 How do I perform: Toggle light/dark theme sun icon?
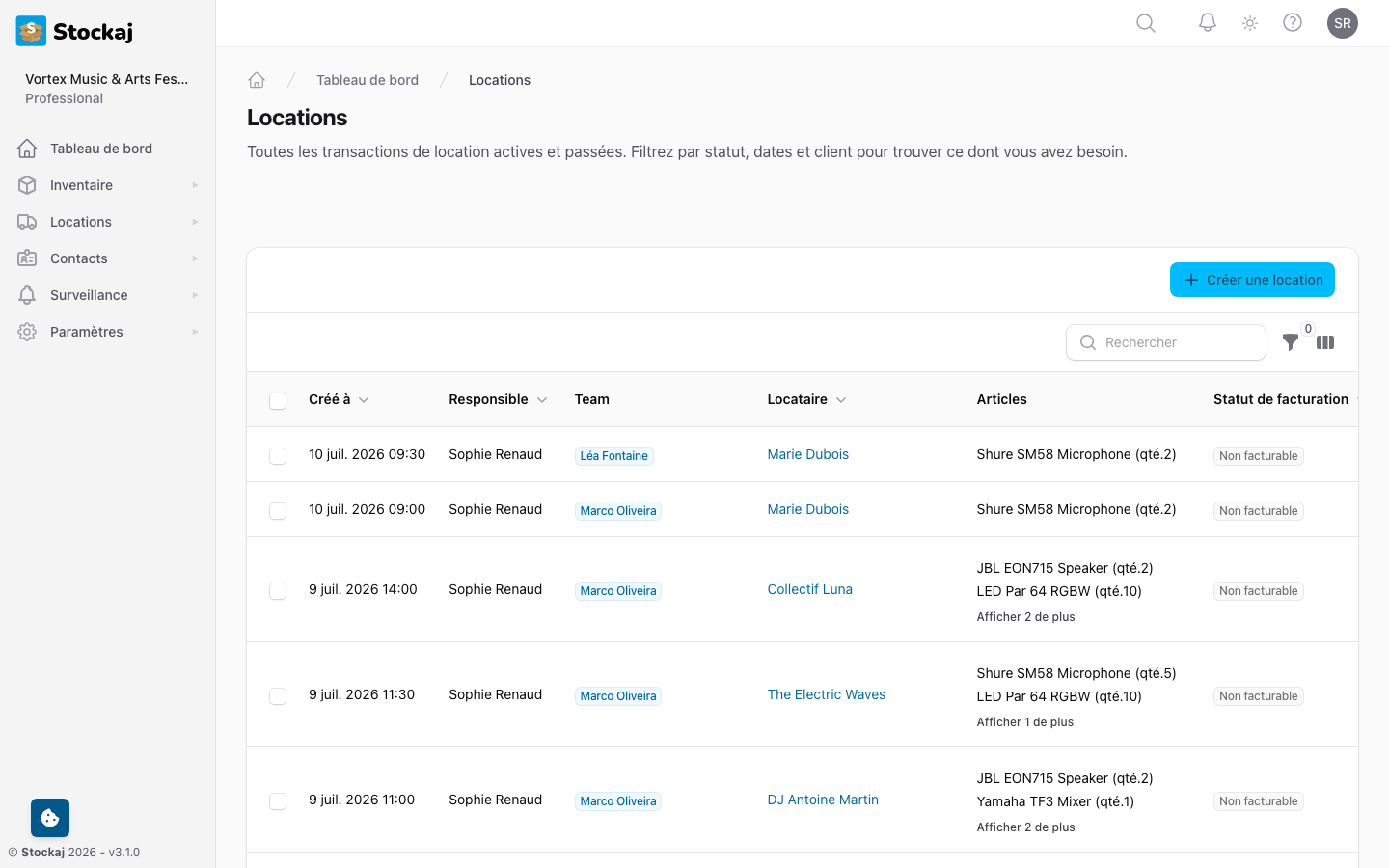point(1250,23)
